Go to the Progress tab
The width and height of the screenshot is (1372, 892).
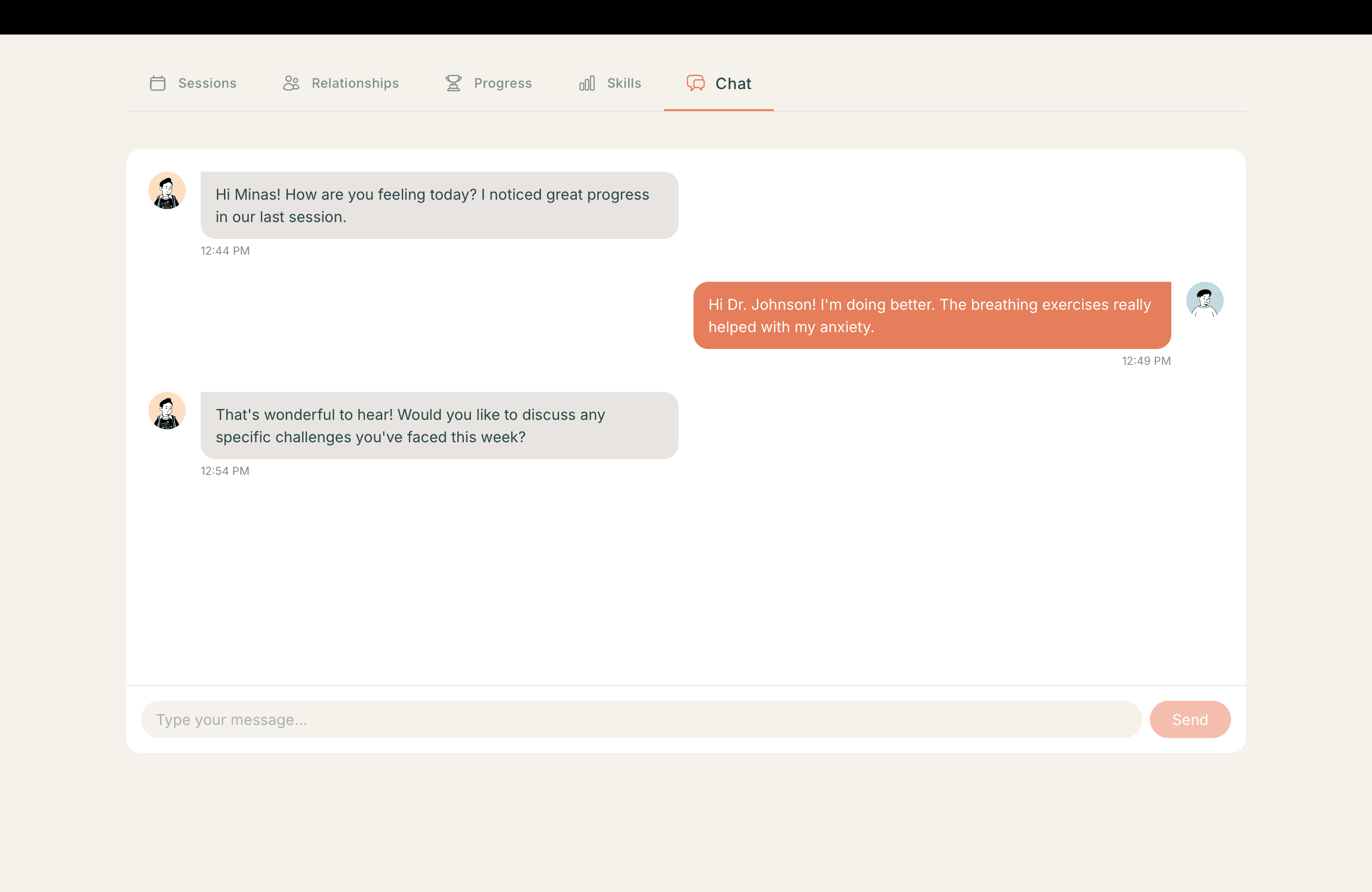click(502, 84)
